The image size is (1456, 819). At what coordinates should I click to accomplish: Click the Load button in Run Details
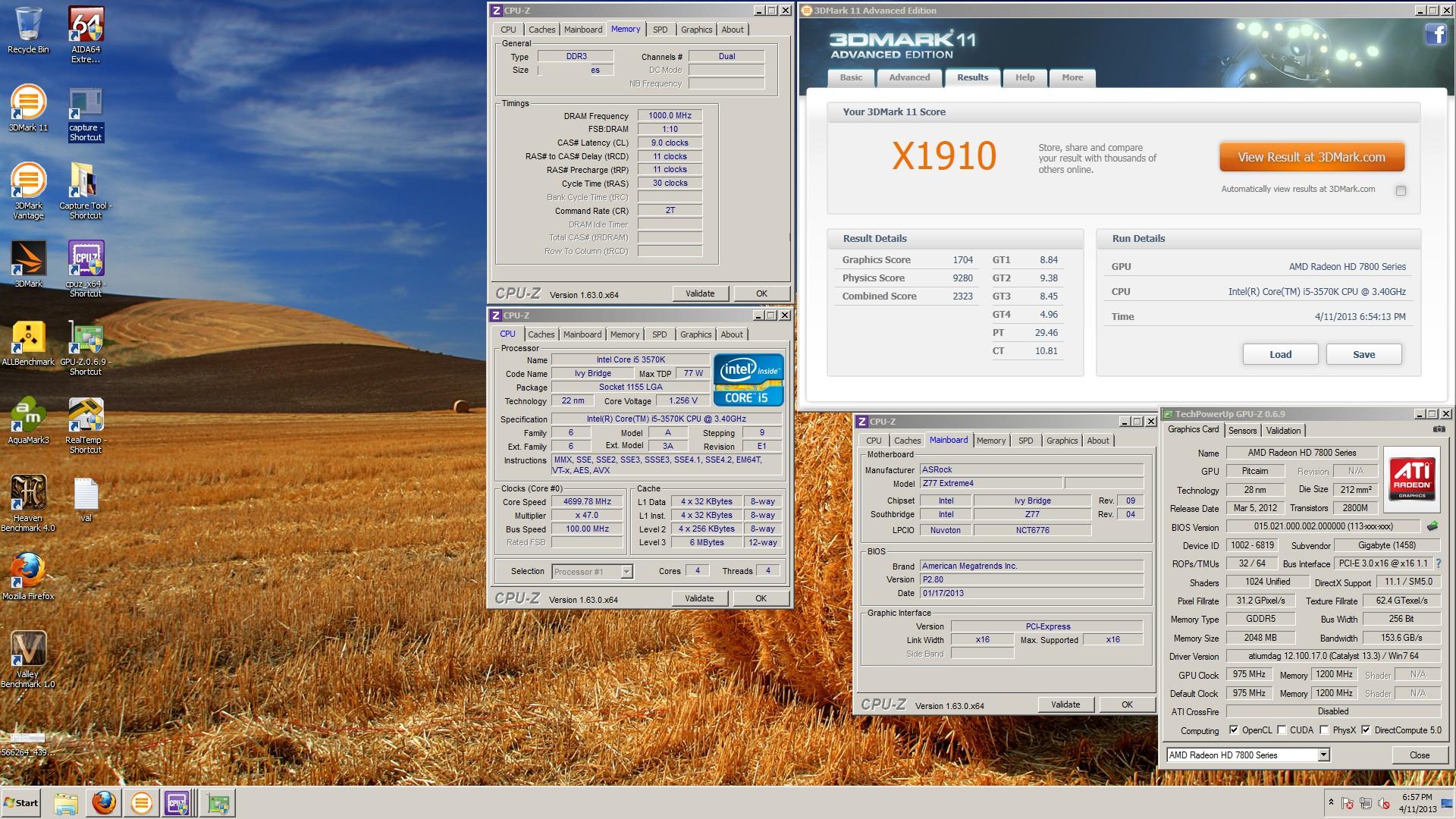[x=1280, y=354]
